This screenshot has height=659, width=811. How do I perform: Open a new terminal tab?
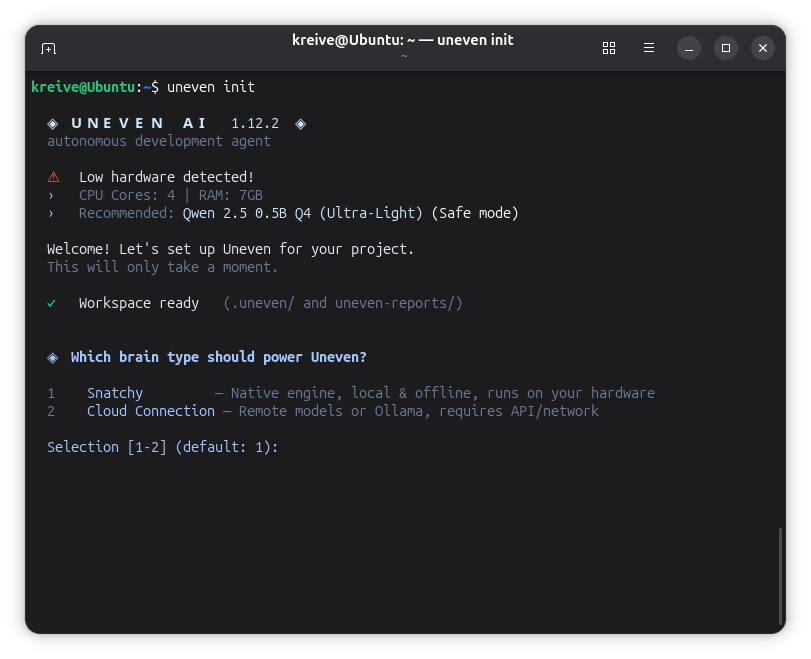(48, 49)
